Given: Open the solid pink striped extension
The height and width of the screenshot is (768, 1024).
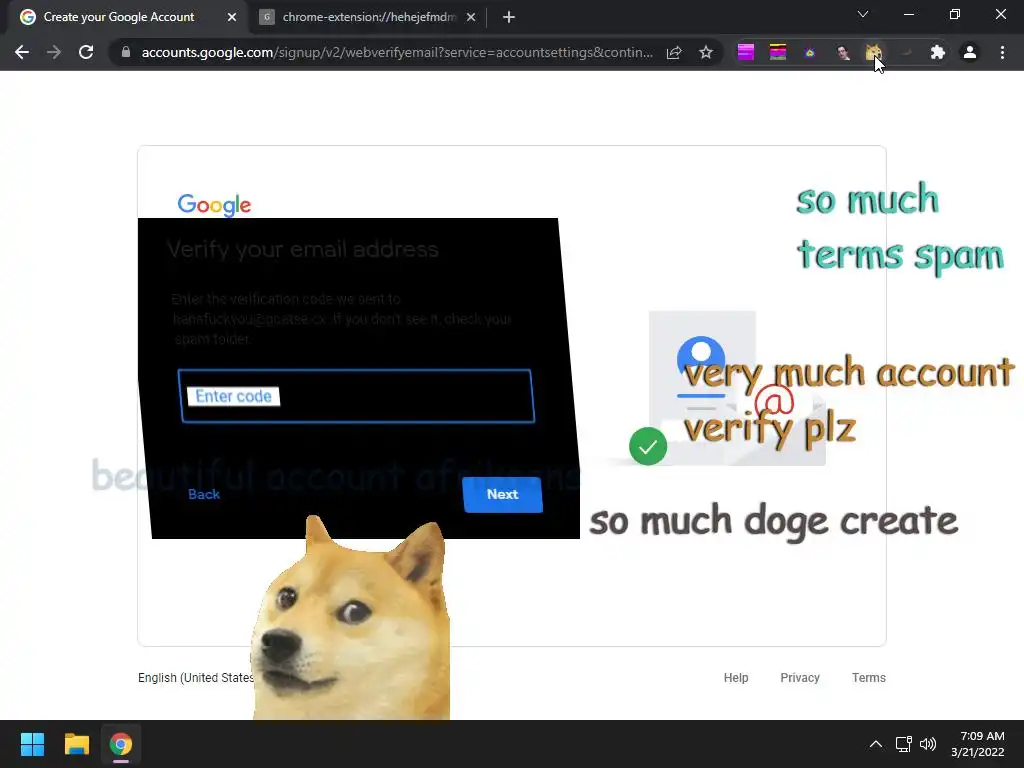Looking at the screenshot, I should (x=746, y=52).
